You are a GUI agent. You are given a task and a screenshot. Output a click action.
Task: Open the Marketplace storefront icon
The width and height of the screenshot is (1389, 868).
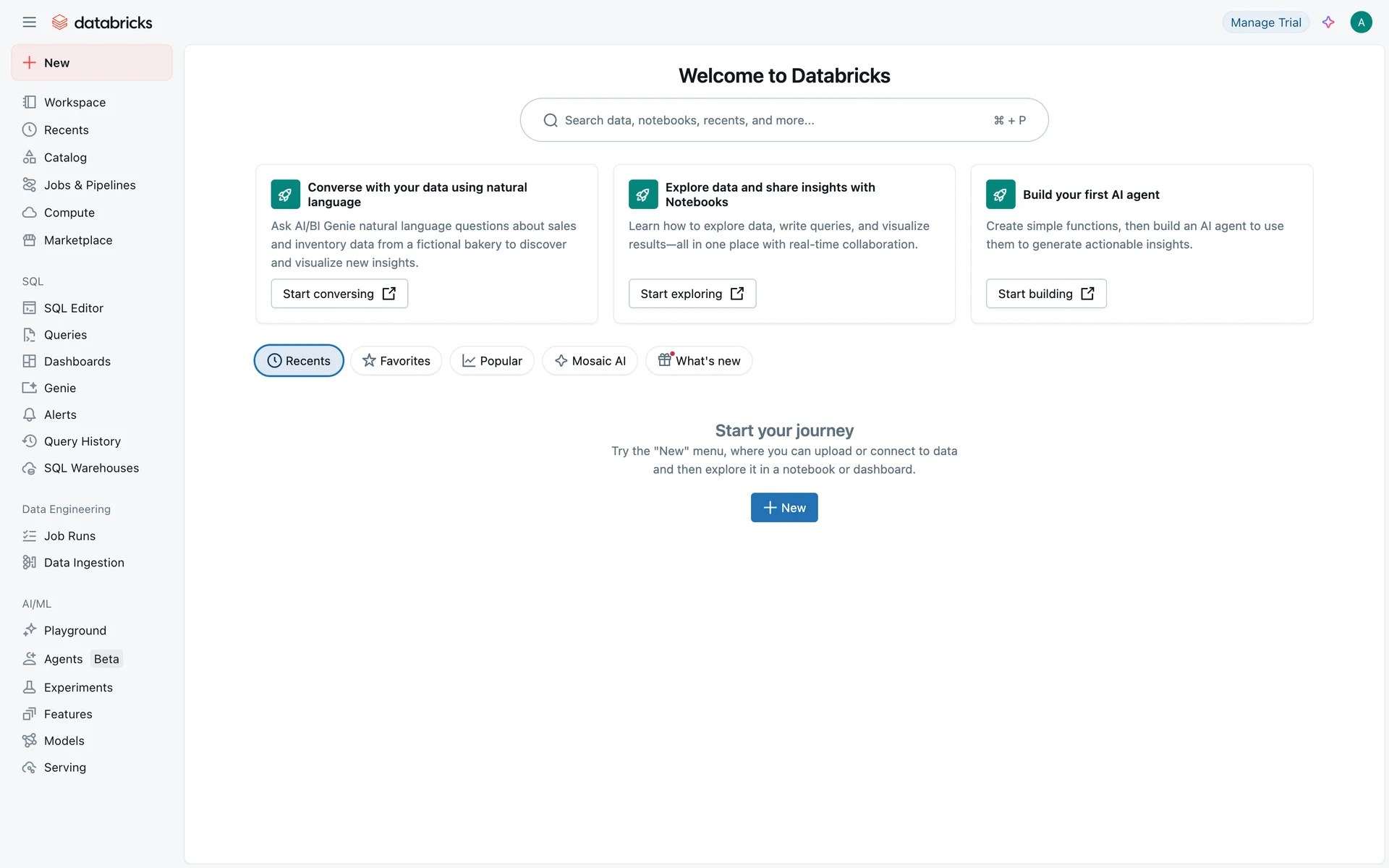[29, 240]
